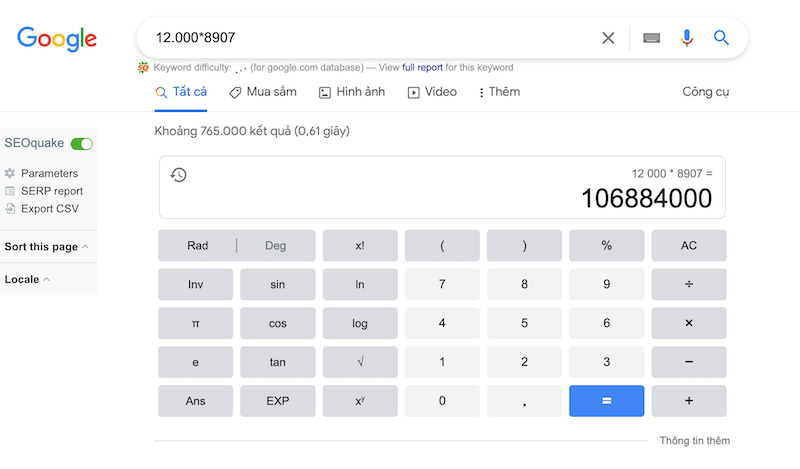Viewport: 800px width, 469px height.
Task: Click the x to the power y key
Action: 360,401
